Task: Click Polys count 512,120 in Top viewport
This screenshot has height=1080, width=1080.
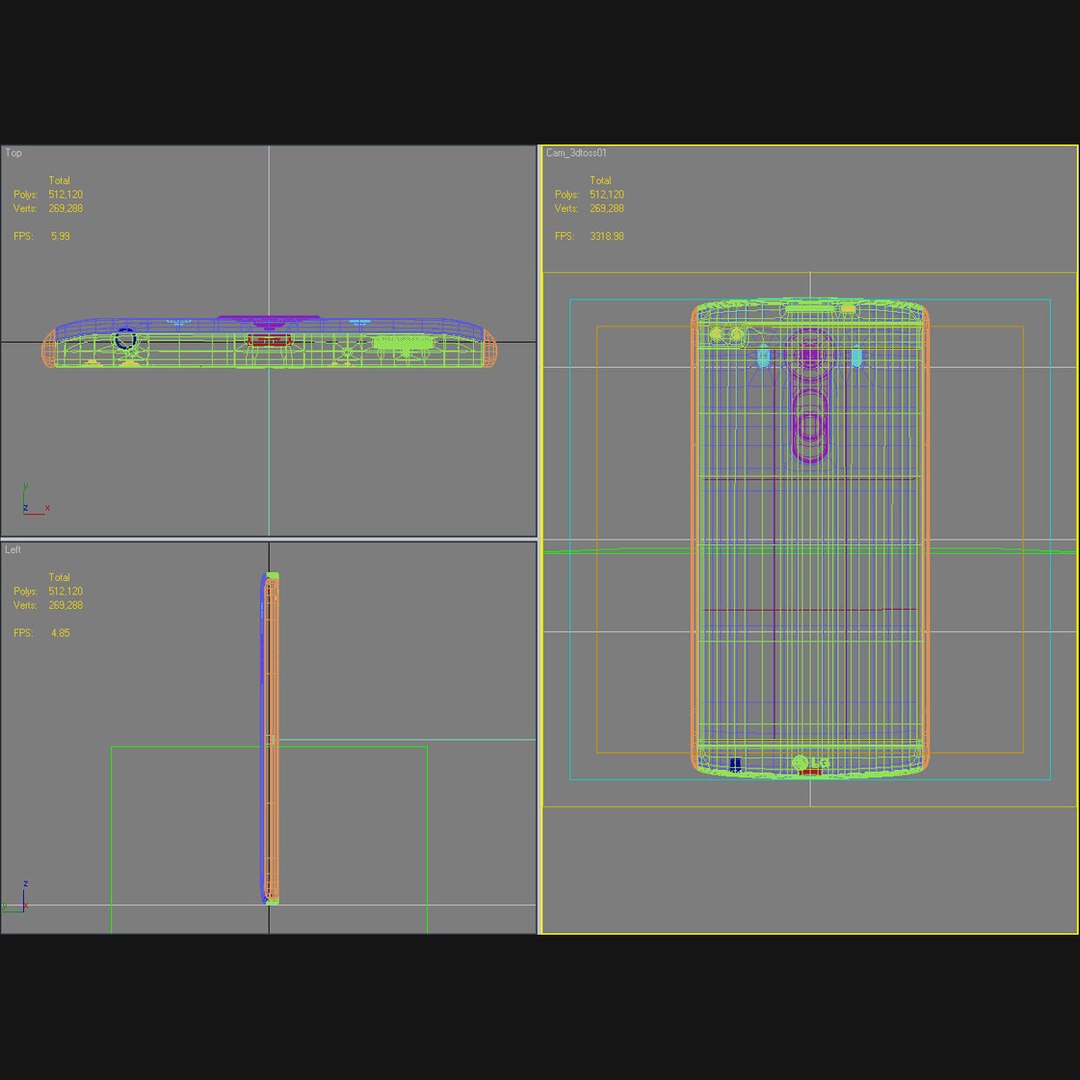Action: click(65, 195)
